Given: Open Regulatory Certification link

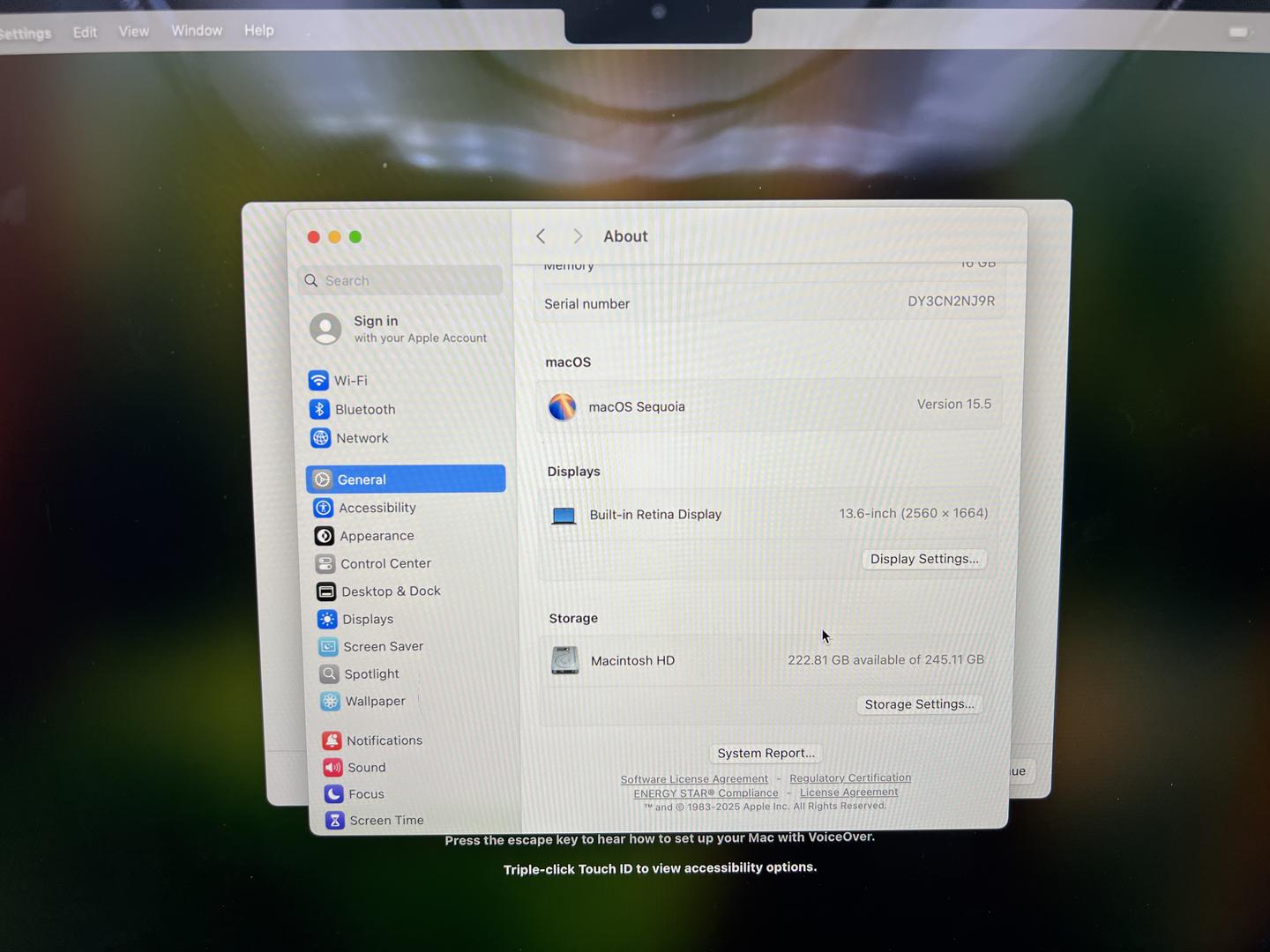Looking at the screenshot, I should pyautogui.click(x=850, y=777).
